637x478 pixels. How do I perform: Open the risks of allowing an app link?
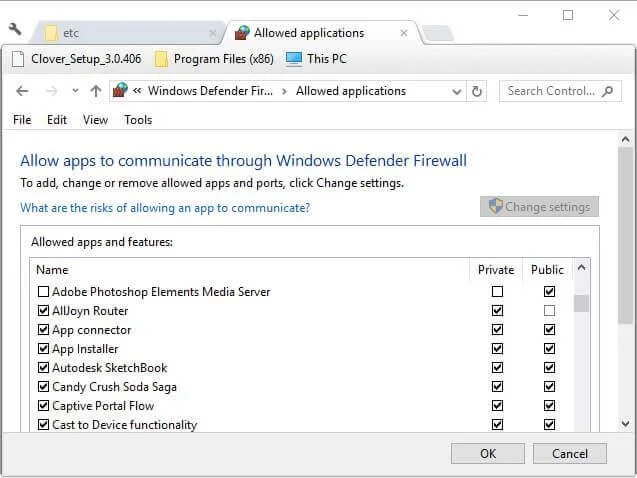click(165, 208)
